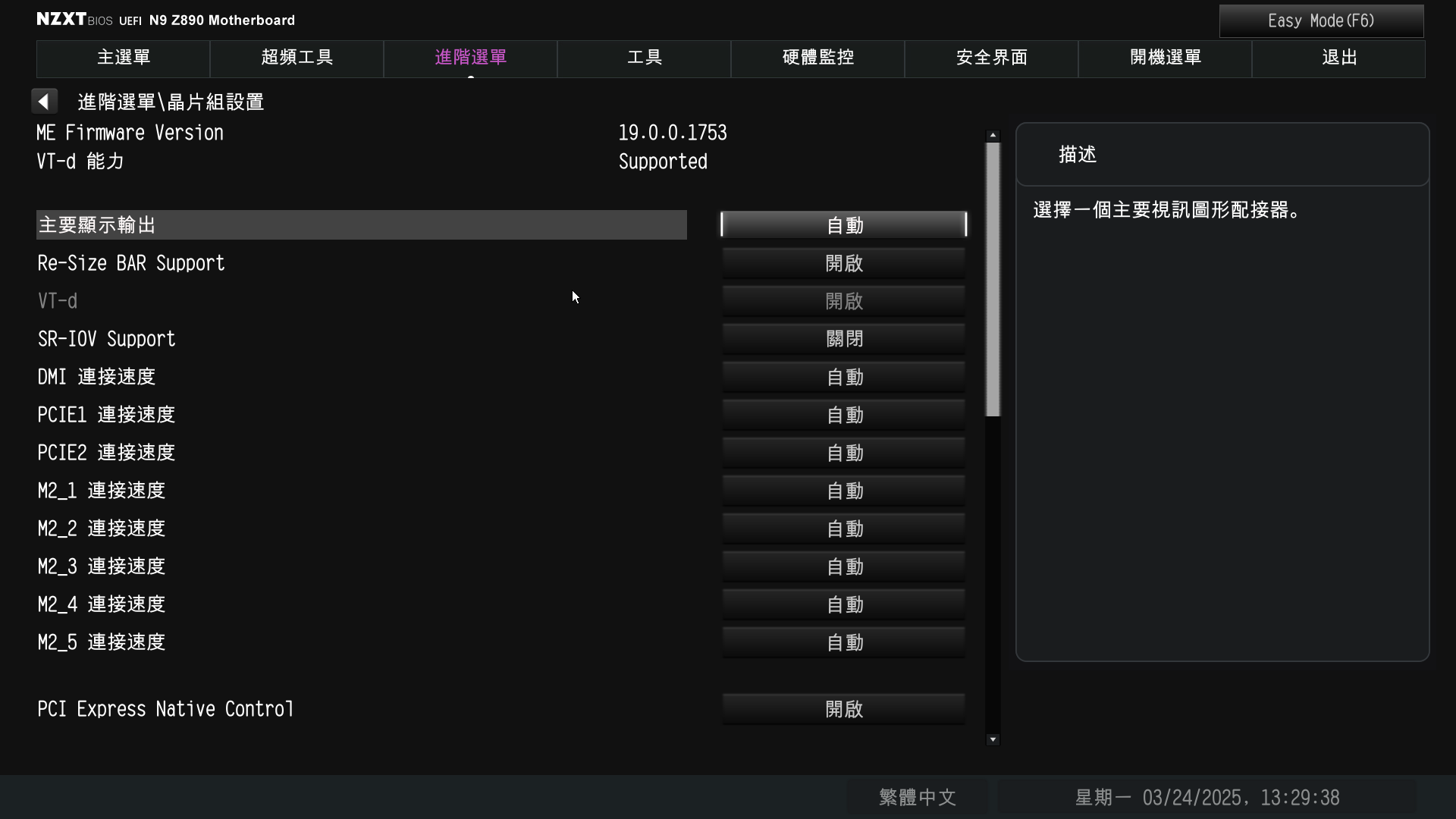Click the back arrow icon
Screen dimensions: 1456x819
click(44, 102)
